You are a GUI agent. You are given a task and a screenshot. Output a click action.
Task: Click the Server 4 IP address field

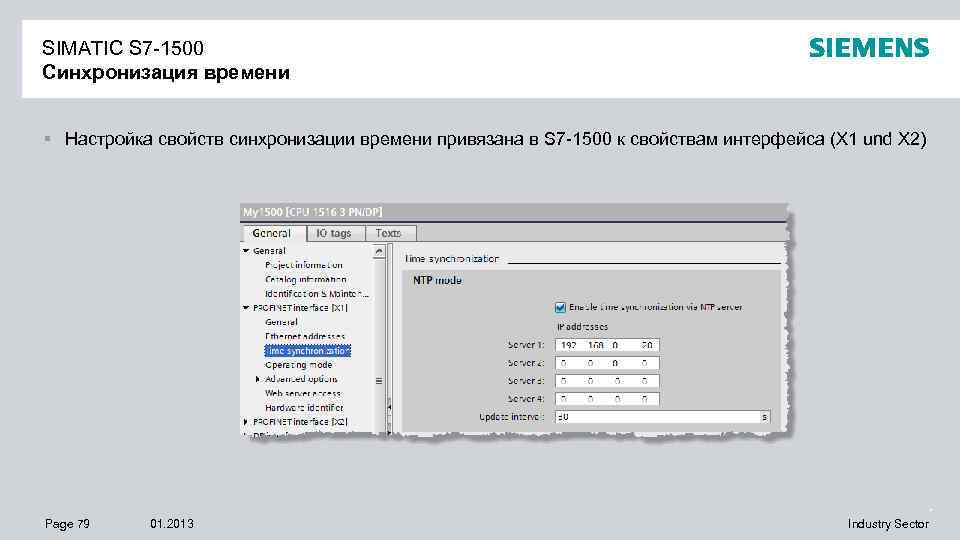click(607, 399)
